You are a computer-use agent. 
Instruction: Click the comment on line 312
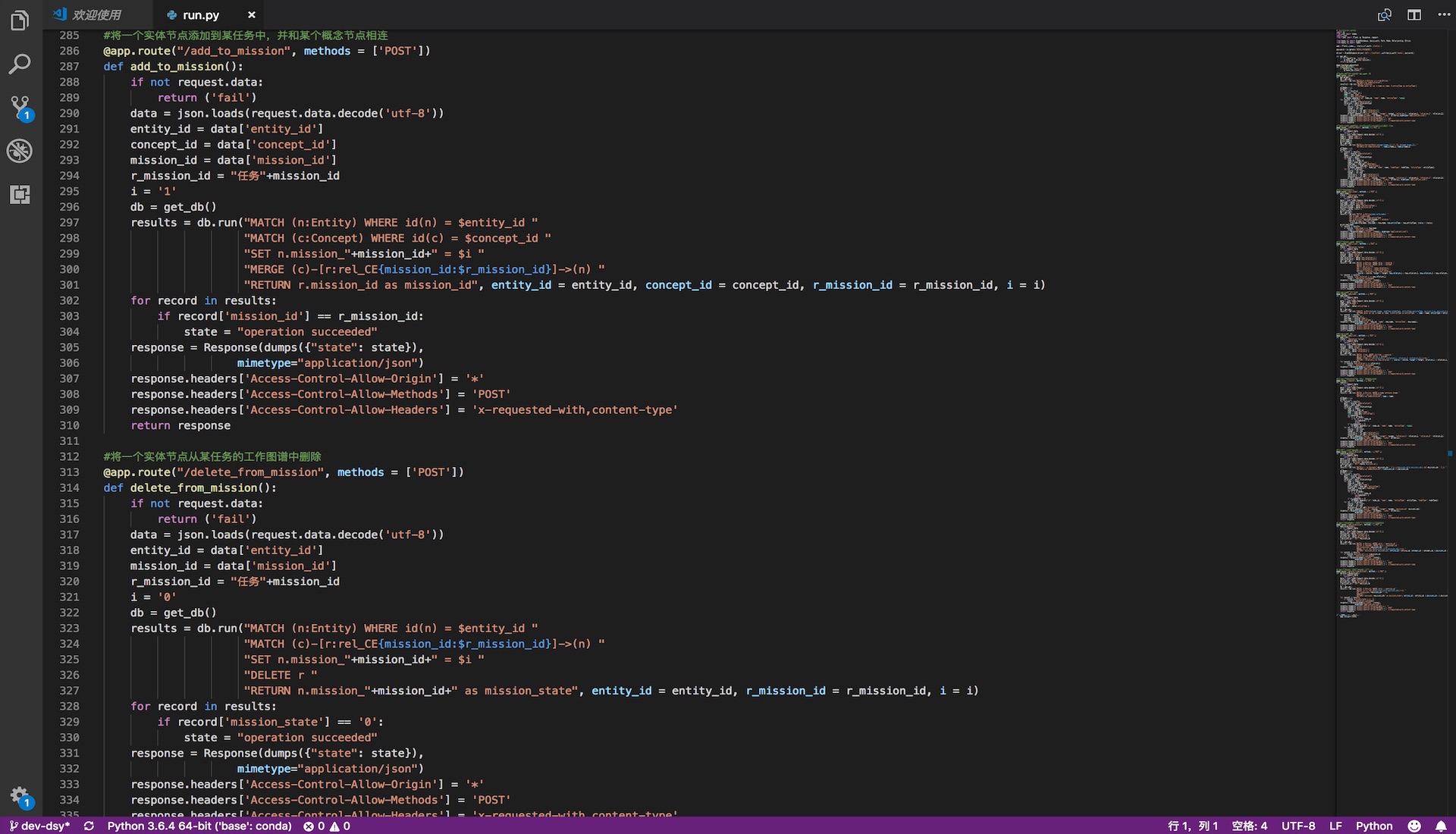click(x=212, y=456)
